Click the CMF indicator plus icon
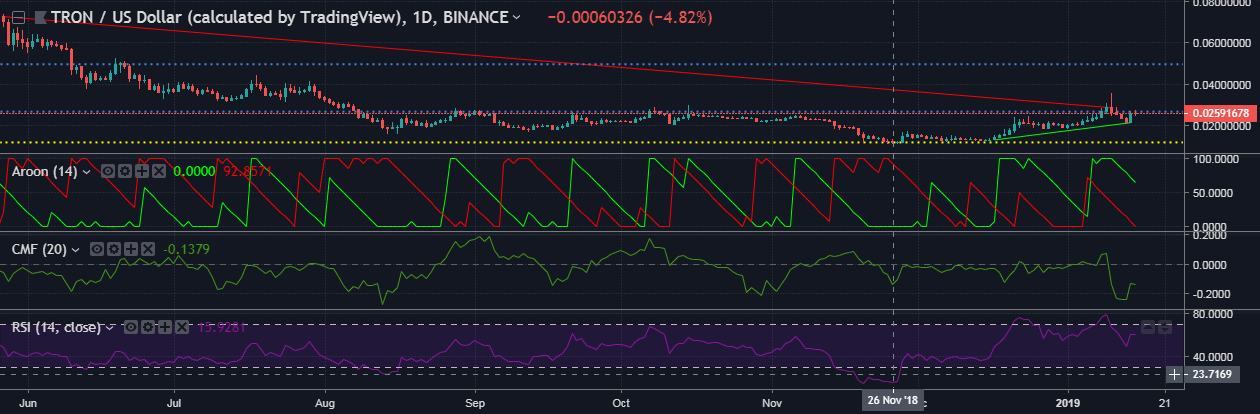The width and height of the screenshot is (1260, 414). [x=129, y=248]
